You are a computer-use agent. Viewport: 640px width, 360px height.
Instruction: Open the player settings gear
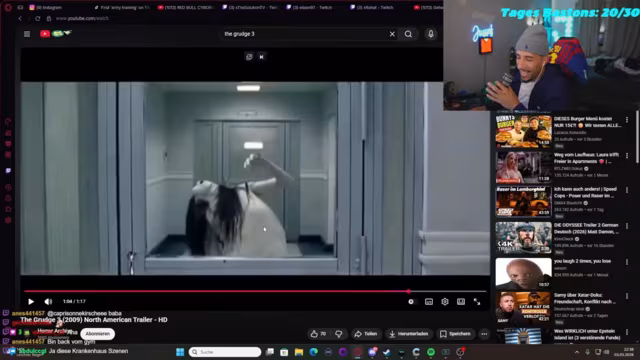pyautogui.click(x=444, y=302)
